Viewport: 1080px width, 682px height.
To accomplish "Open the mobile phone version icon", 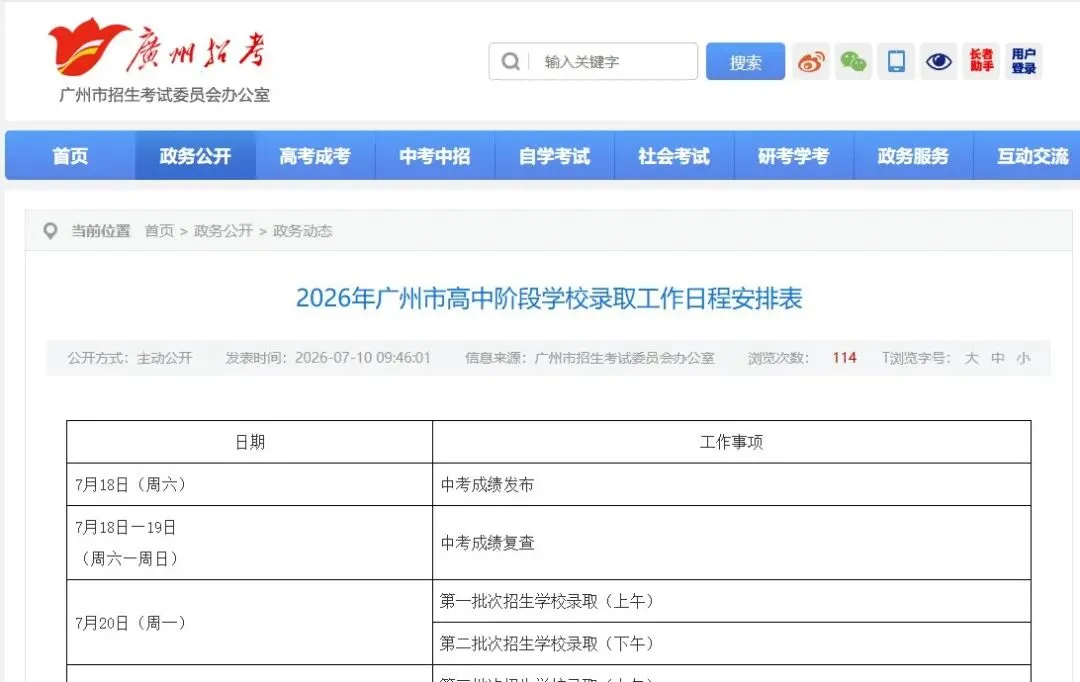I will click(896, 61).
